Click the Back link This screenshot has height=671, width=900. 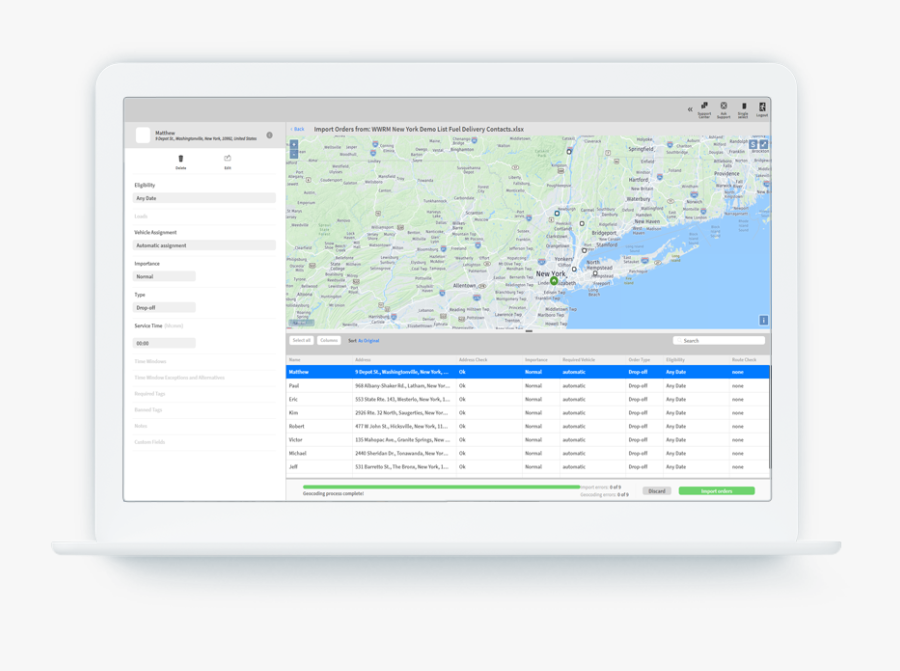tap(297, 129)
